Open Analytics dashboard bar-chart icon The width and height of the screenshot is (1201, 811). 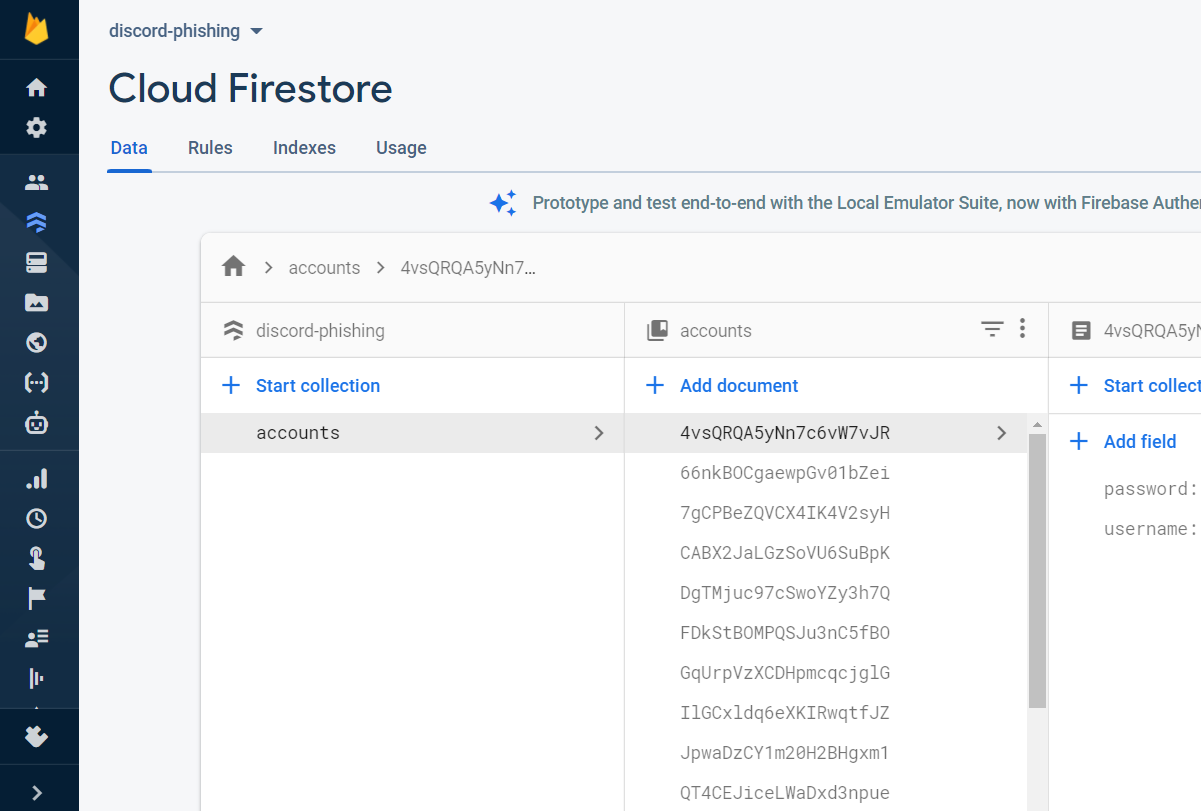tap(37, 479)
